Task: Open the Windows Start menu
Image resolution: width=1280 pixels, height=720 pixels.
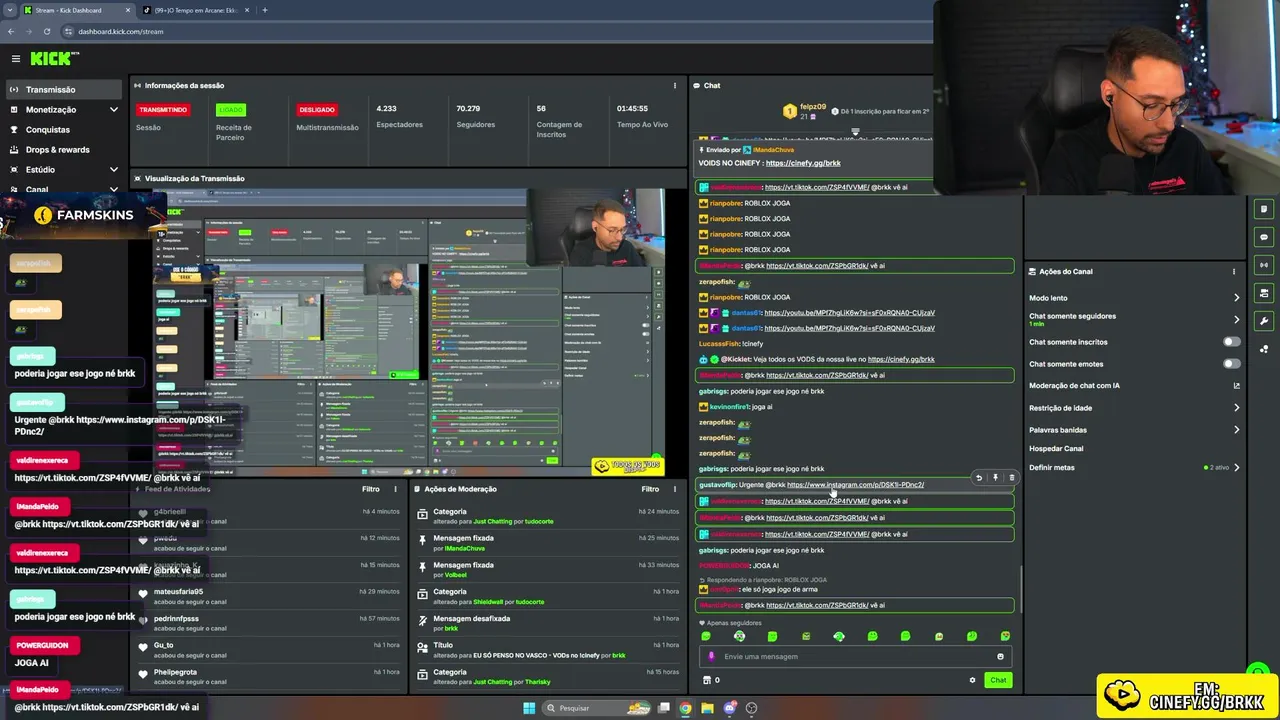Action: (529, 708)
